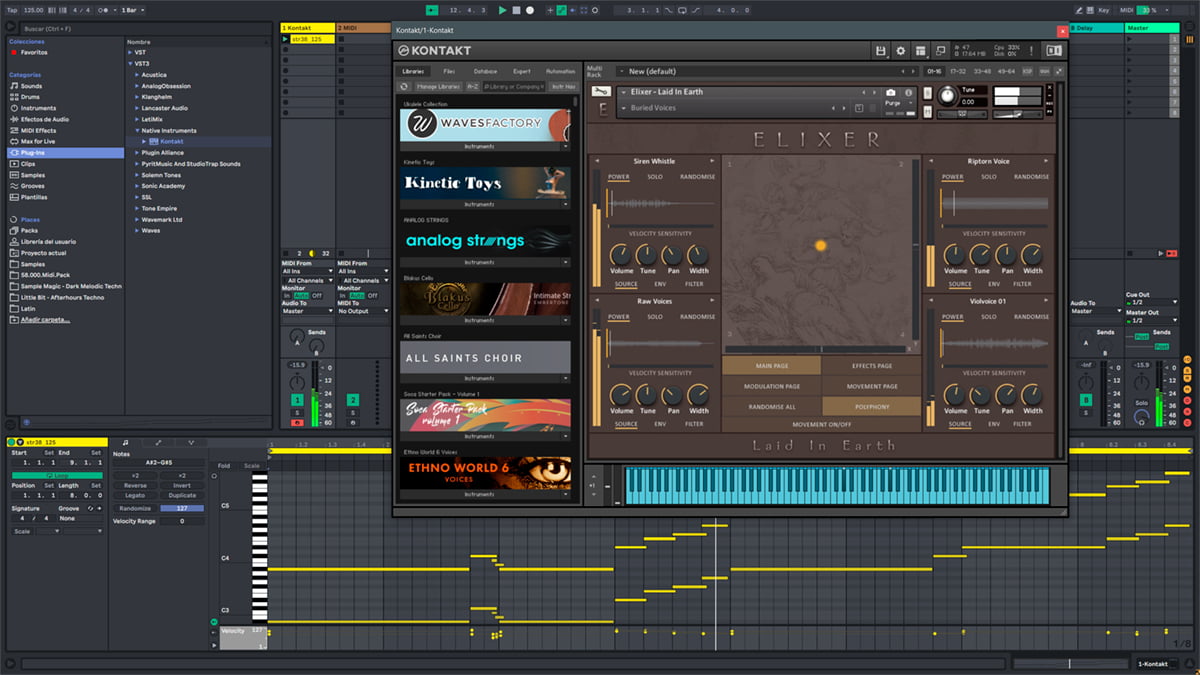Screen dimensions: 1200x675
Task: Toggle POWER on Violvoice 01 layer
Action: coord(952,317)
